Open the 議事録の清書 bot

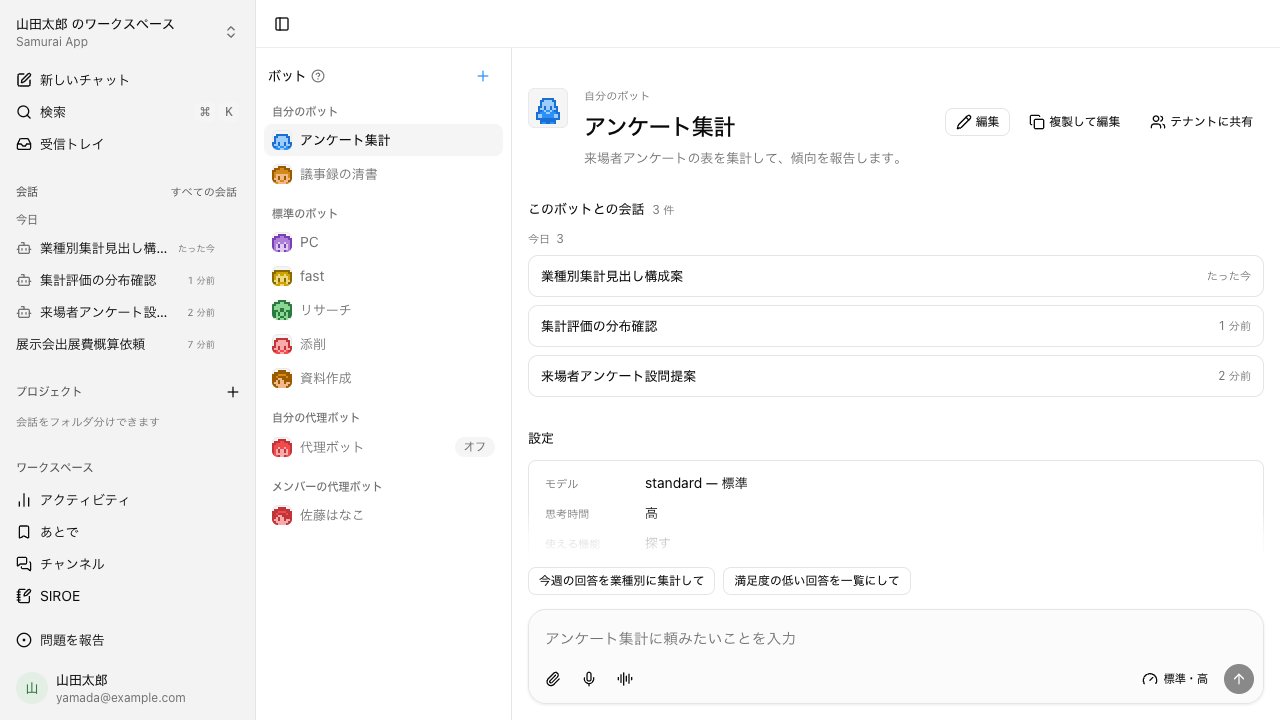click(383, 174)
